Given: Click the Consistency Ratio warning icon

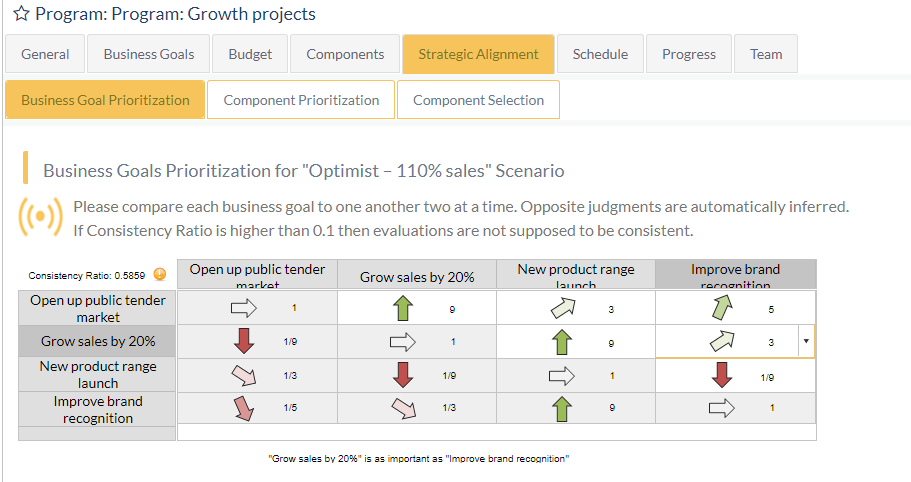Looking at the screenshot, I should 159,275.
